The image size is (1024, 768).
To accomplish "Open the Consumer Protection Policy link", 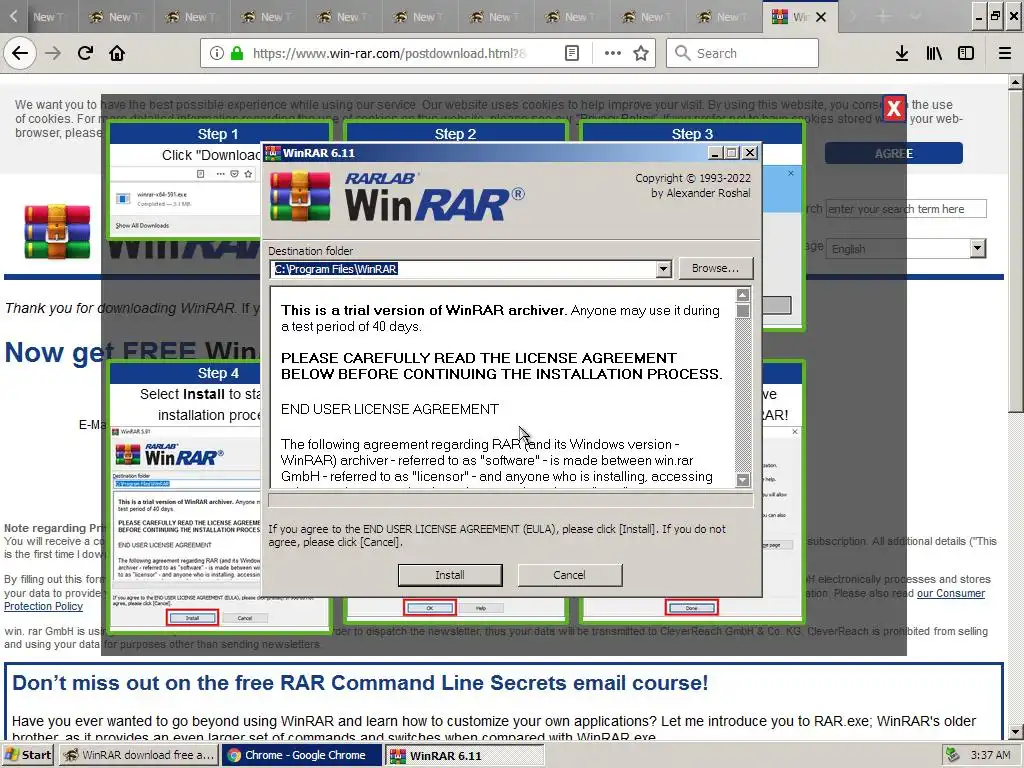I will (x=951, y=594).
